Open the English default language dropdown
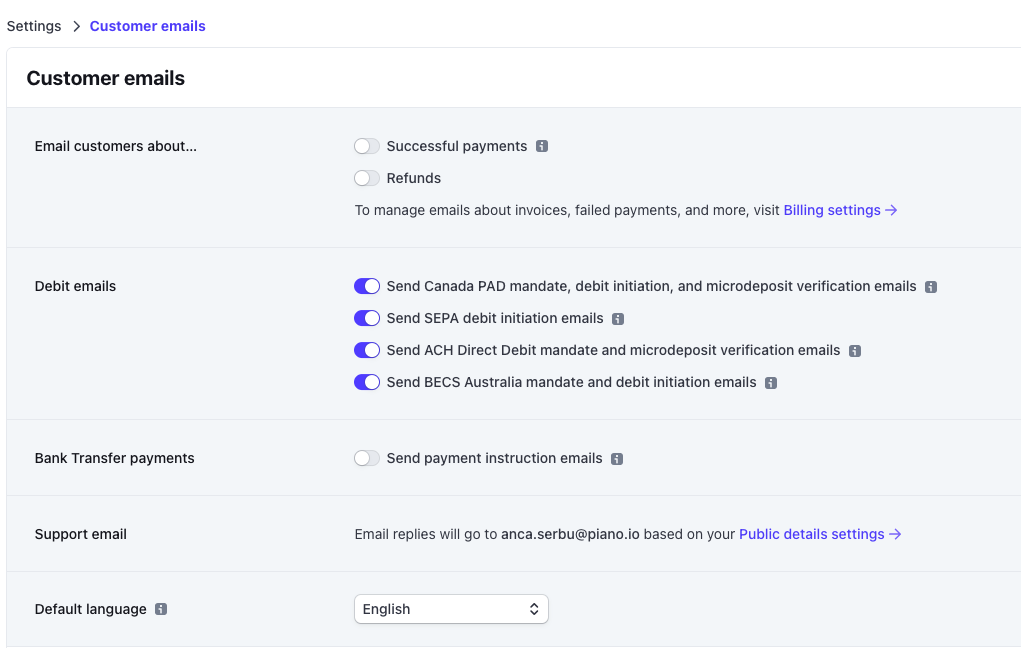1021x648 pixels. pyautogui.click(x=451, y=609)
